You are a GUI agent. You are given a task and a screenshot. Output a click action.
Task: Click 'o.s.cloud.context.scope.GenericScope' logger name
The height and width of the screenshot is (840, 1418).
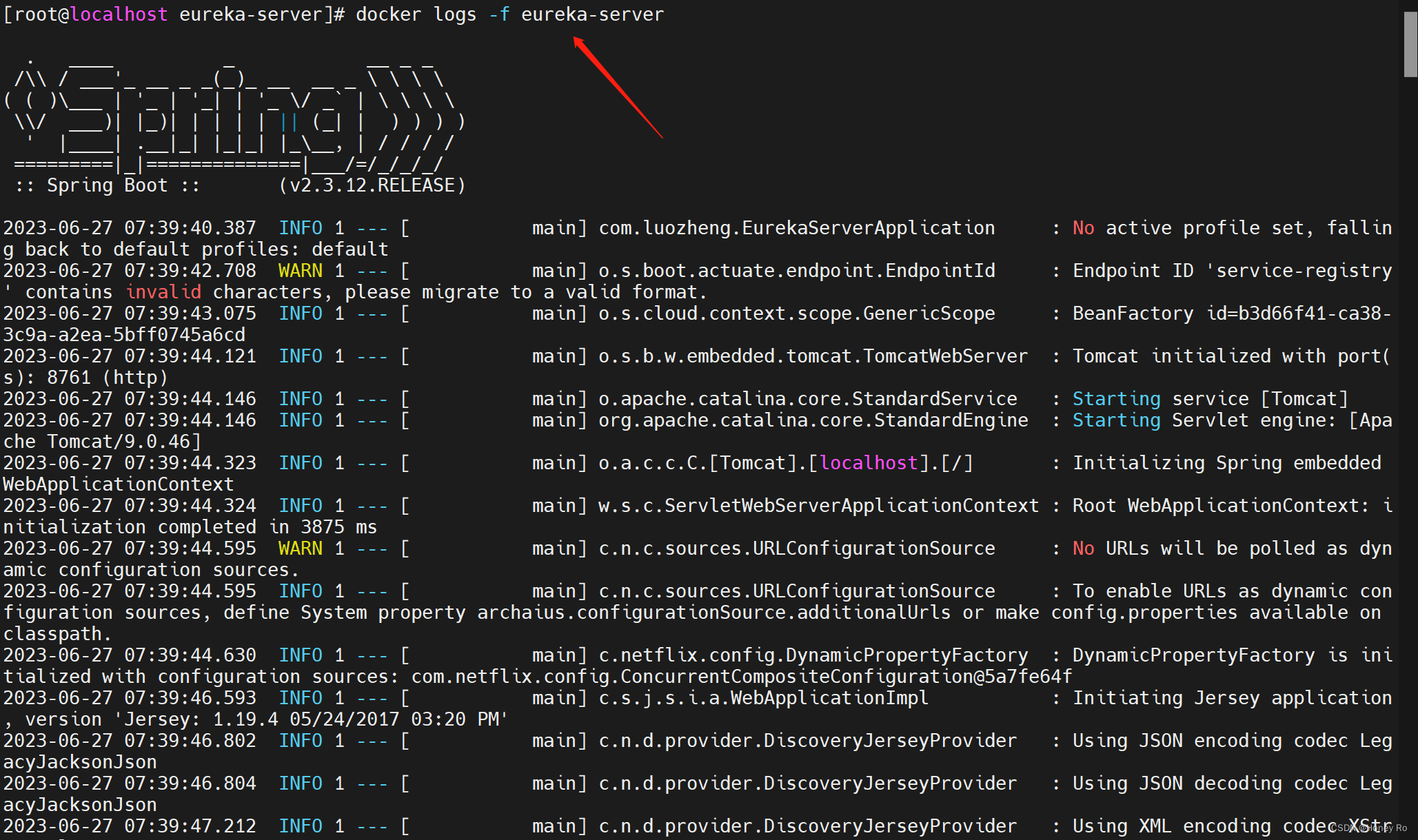796,314
